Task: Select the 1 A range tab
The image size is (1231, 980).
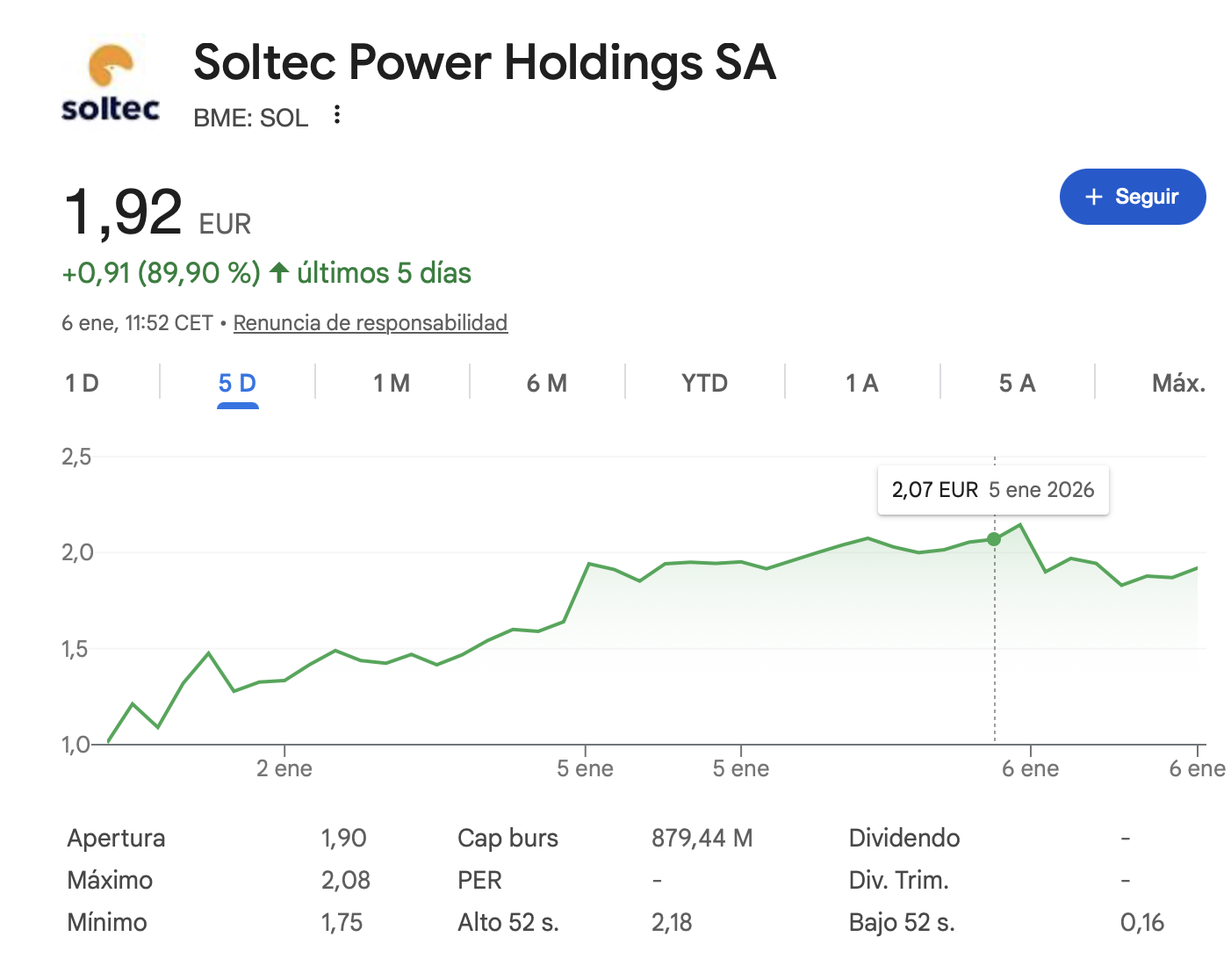Action: point(861,384)
